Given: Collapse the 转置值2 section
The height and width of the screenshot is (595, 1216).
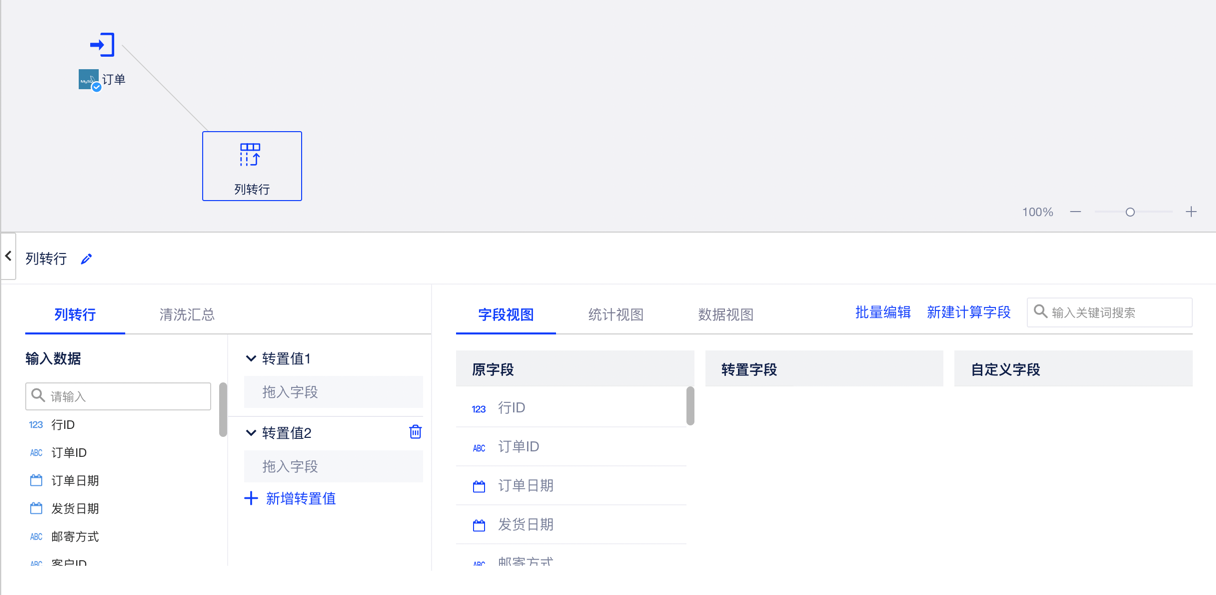Looking at the screenshot, I should [251, 433].
